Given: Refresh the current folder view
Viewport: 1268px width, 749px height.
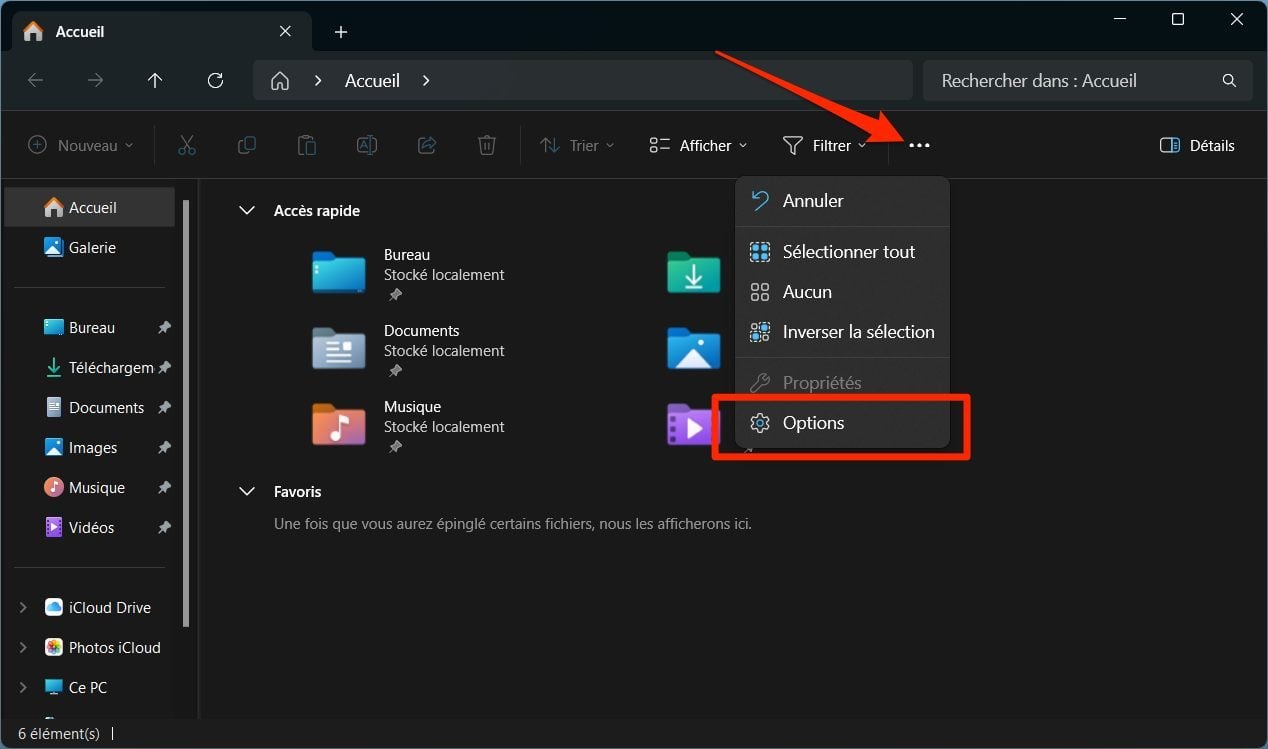Looking at the screenshot, I should 215,81.
